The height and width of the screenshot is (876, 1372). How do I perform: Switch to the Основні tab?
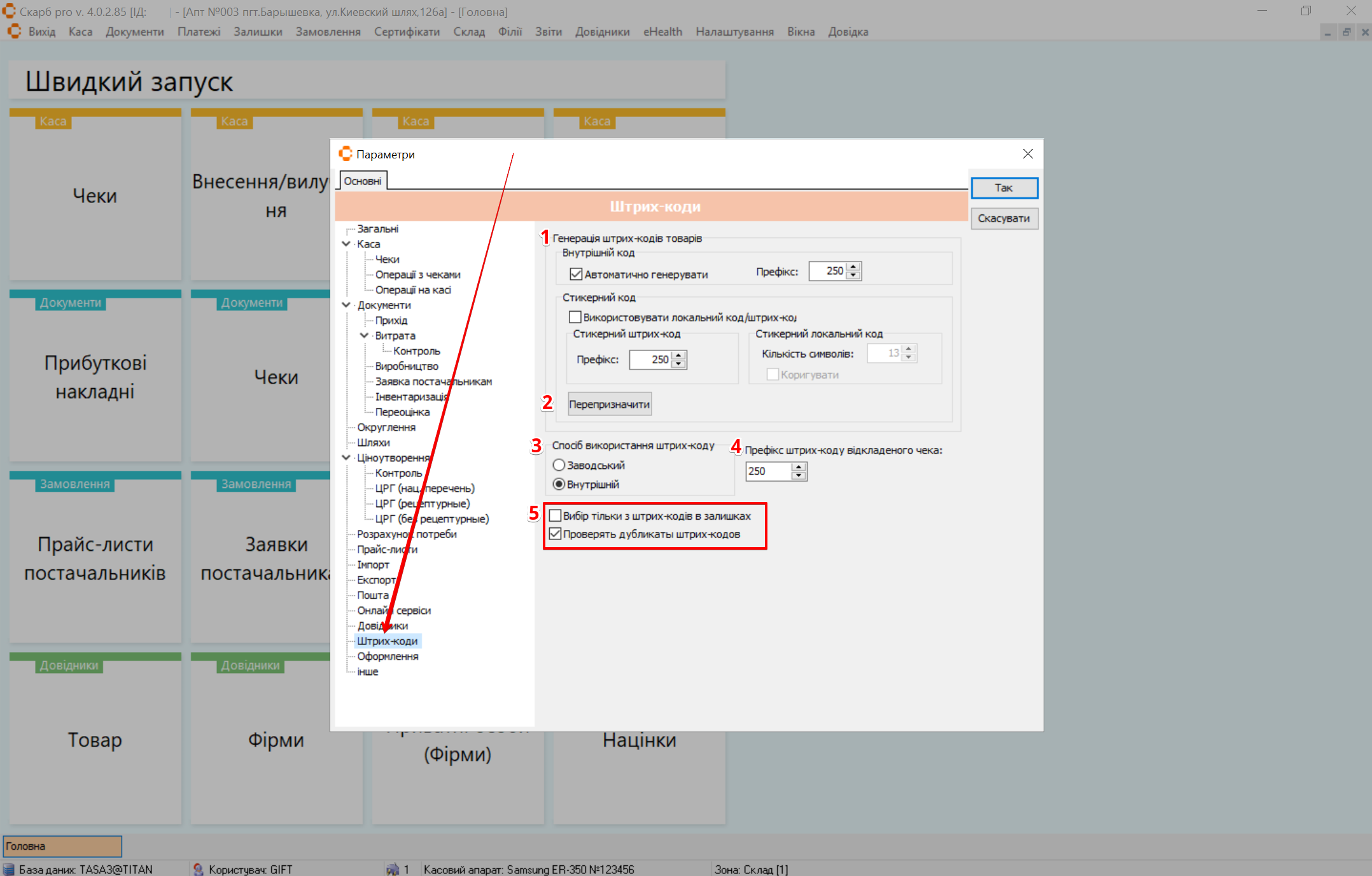pyautogui.click(x=362, y=181)
